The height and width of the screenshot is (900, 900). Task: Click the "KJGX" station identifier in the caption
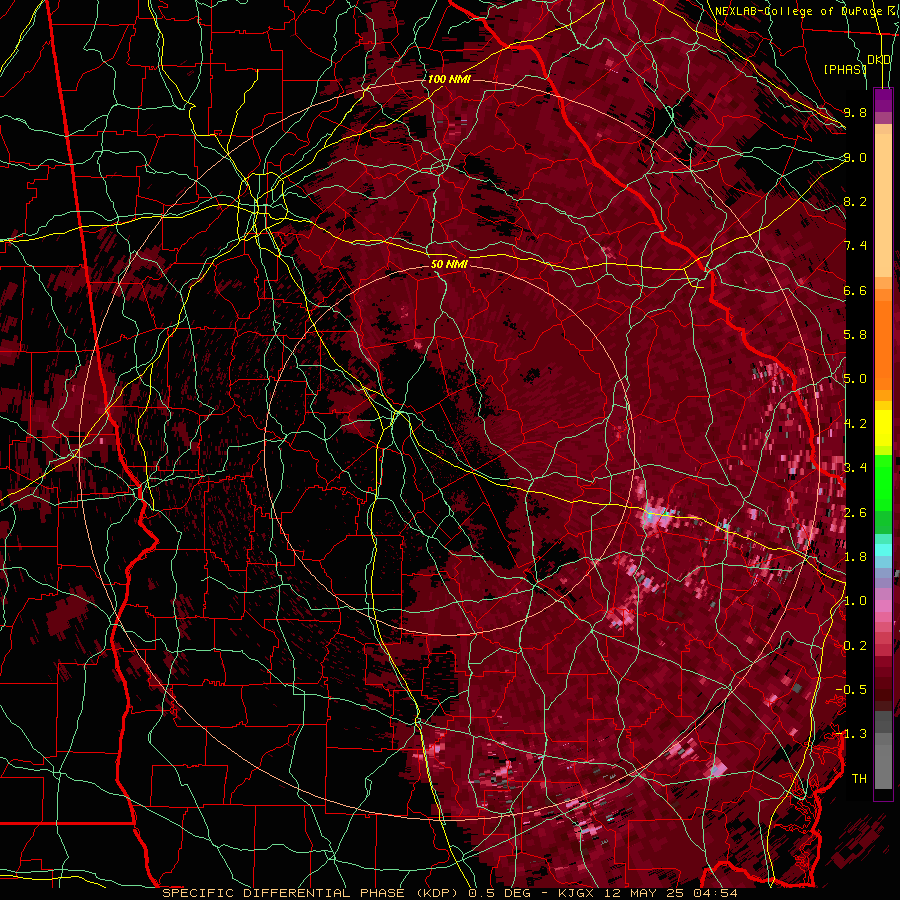tap(575, 893)
